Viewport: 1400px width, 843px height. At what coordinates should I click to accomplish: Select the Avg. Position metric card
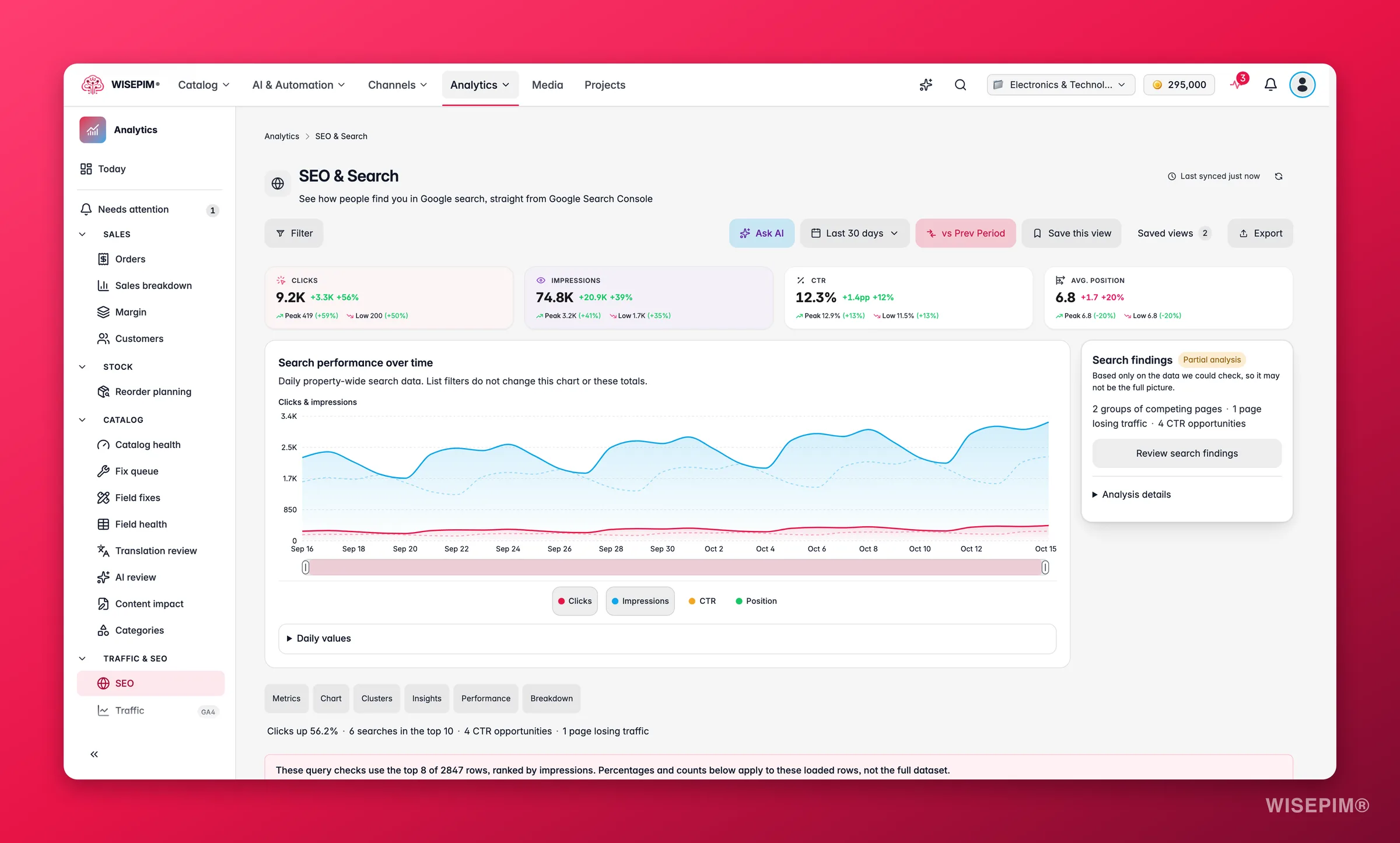point(1168,298)
